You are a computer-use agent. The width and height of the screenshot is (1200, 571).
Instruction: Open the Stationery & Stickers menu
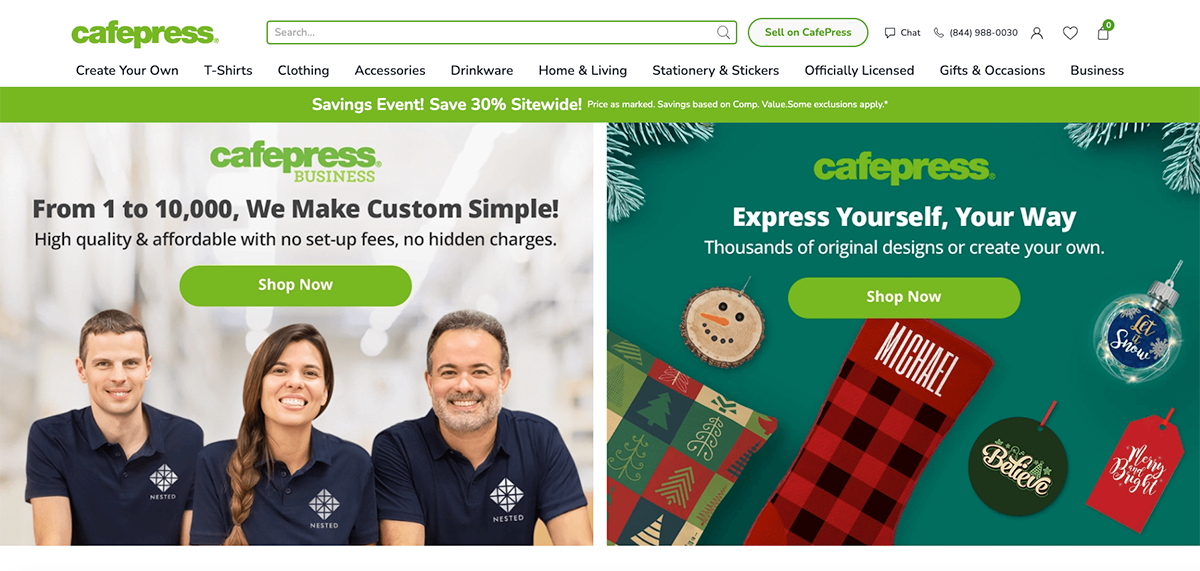coord(716,70)
